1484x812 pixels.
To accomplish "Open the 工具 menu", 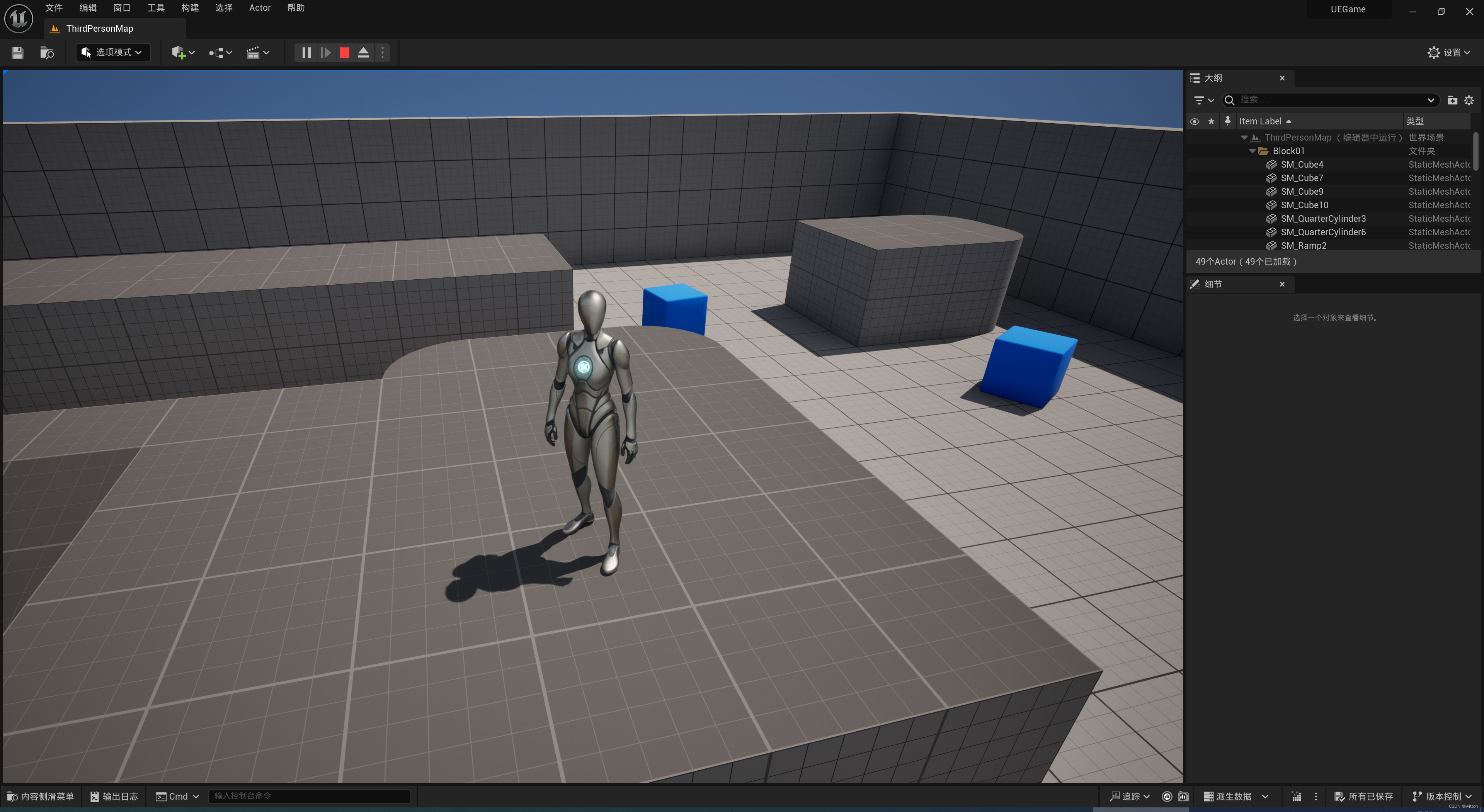I will [155, 8].
